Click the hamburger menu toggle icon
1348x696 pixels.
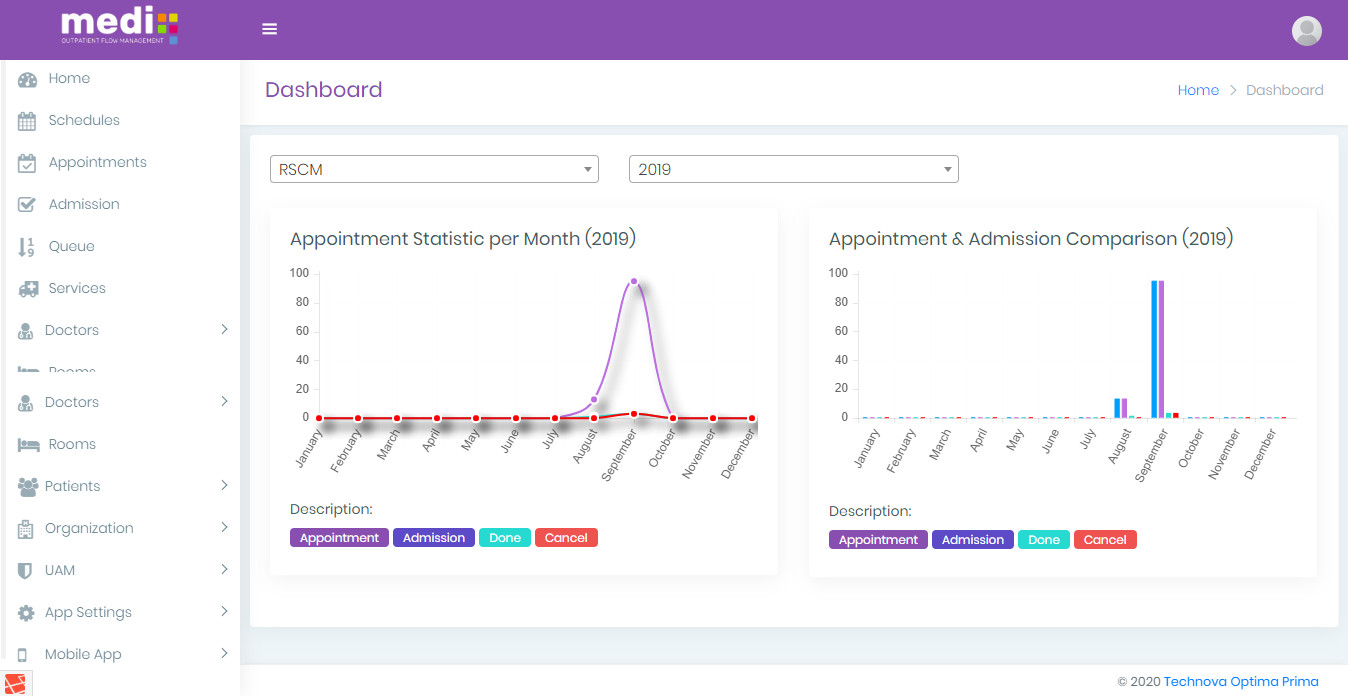pyautogui.click(x=269, y=29)
